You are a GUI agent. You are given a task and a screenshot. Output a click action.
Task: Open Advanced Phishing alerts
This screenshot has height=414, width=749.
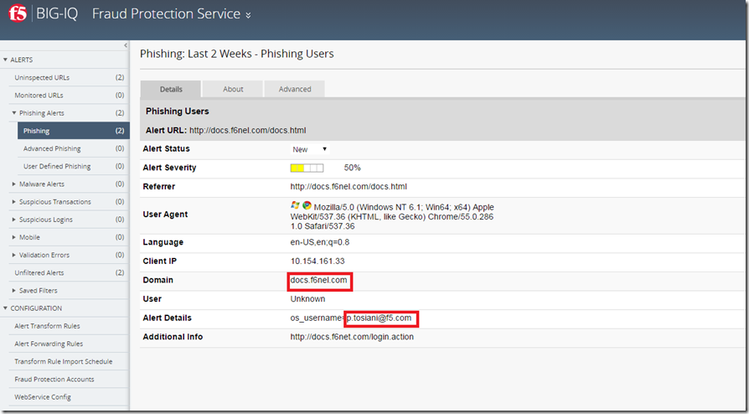click(52, 149)
